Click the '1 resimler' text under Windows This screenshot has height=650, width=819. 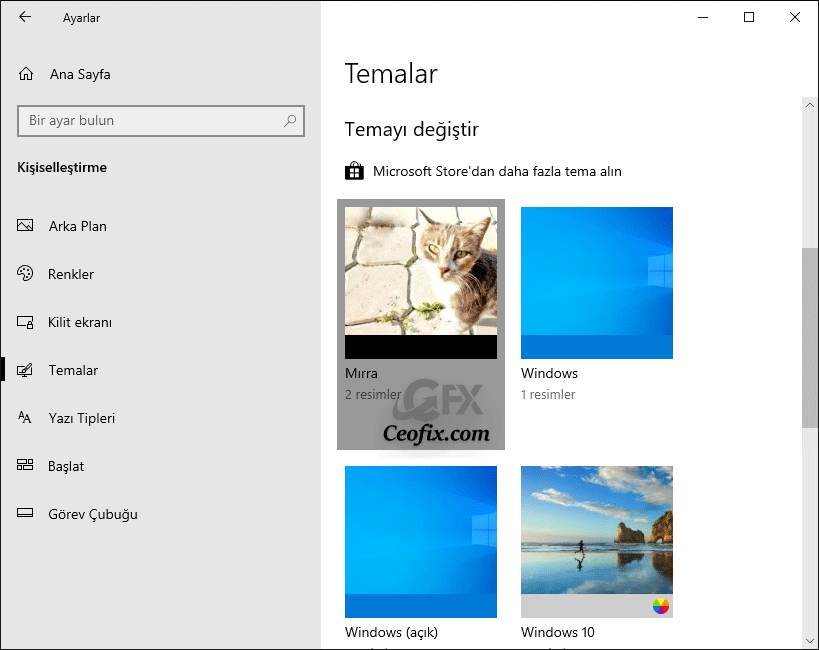coord(548,394)
